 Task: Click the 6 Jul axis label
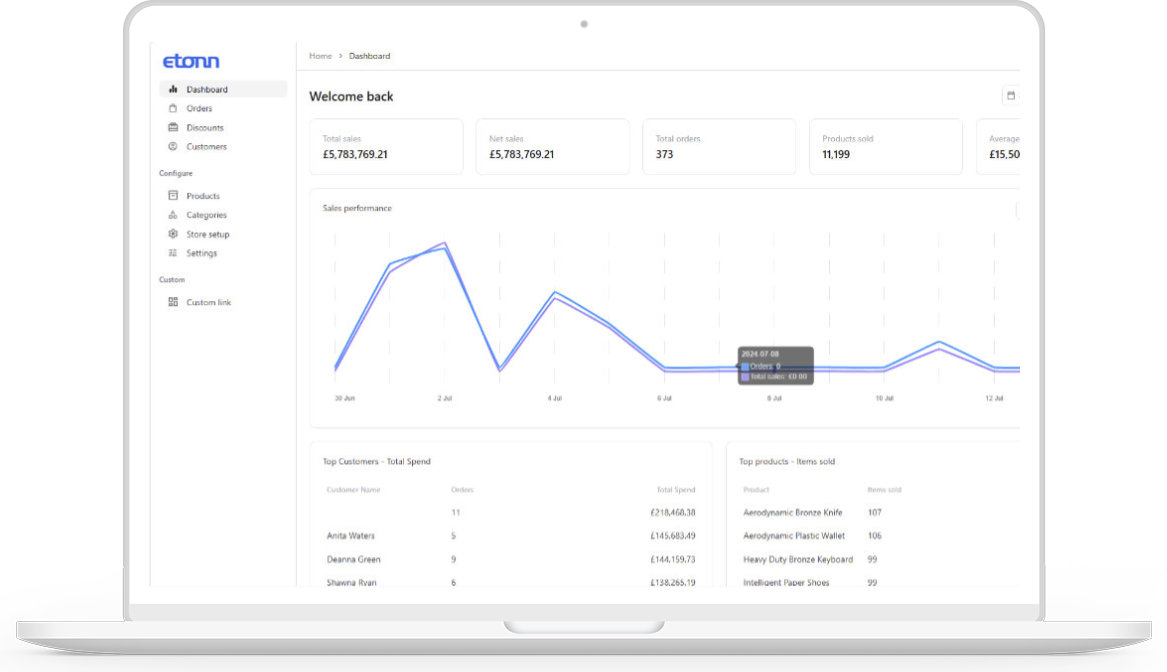(x=665, y=399)
